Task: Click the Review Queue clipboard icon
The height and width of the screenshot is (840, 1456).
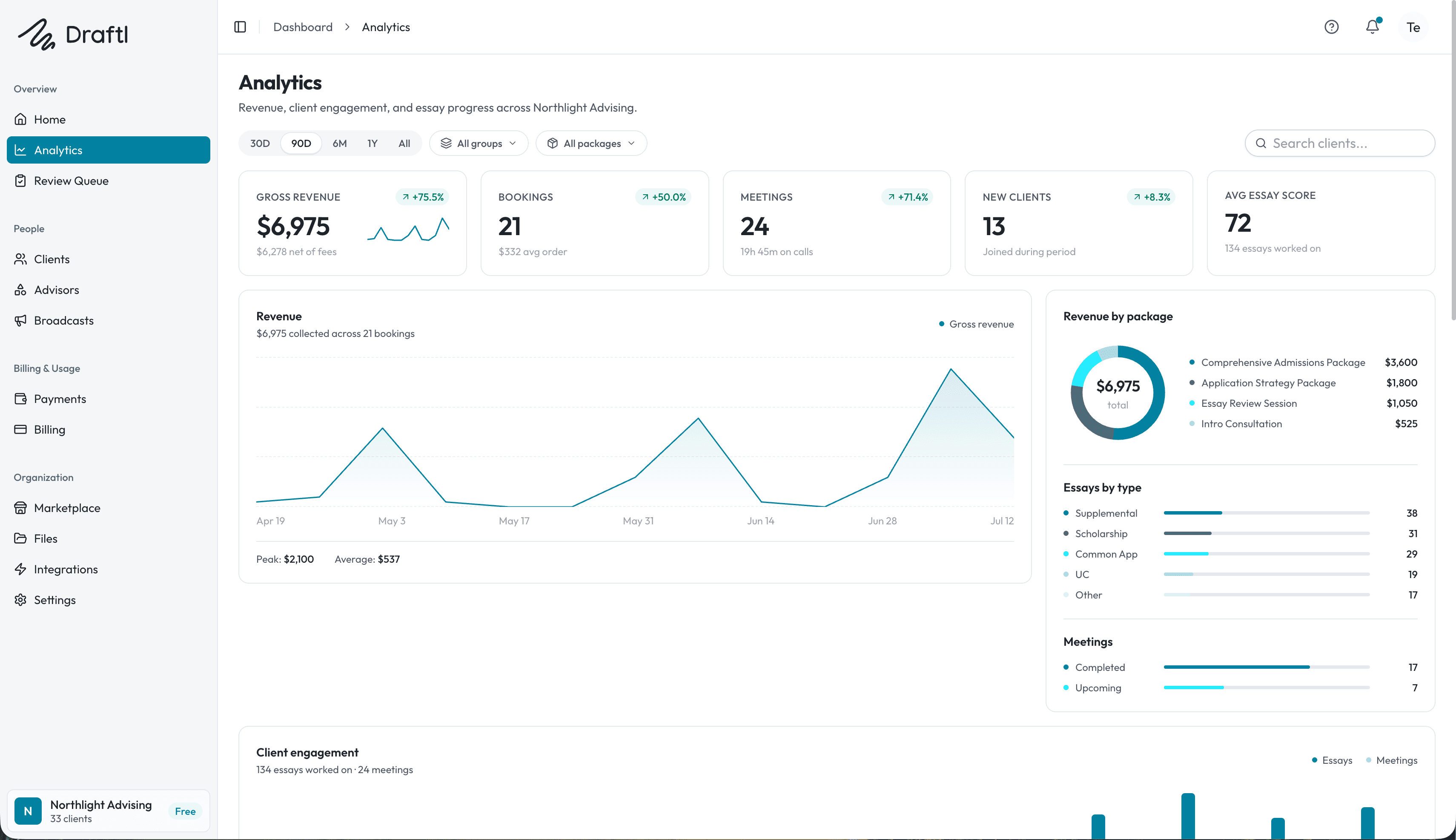Action: point(21,181)
